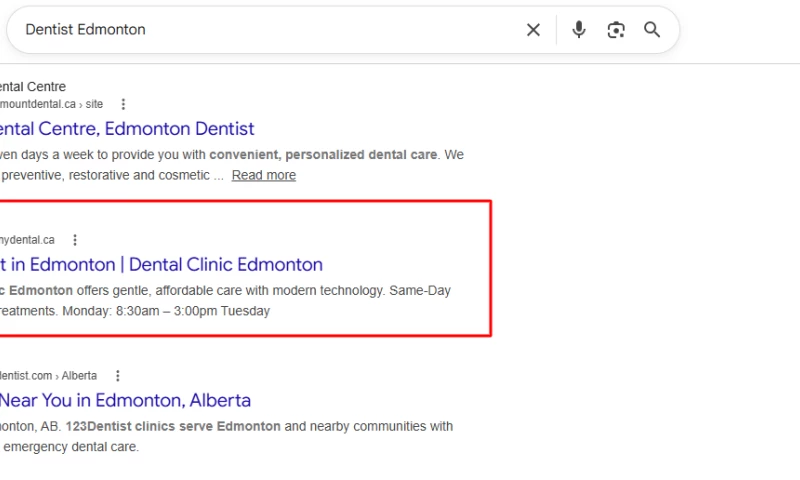Screen dimensions: 800x480
Task: Click the Dental Centre site name
Action: tap(33, 87)
